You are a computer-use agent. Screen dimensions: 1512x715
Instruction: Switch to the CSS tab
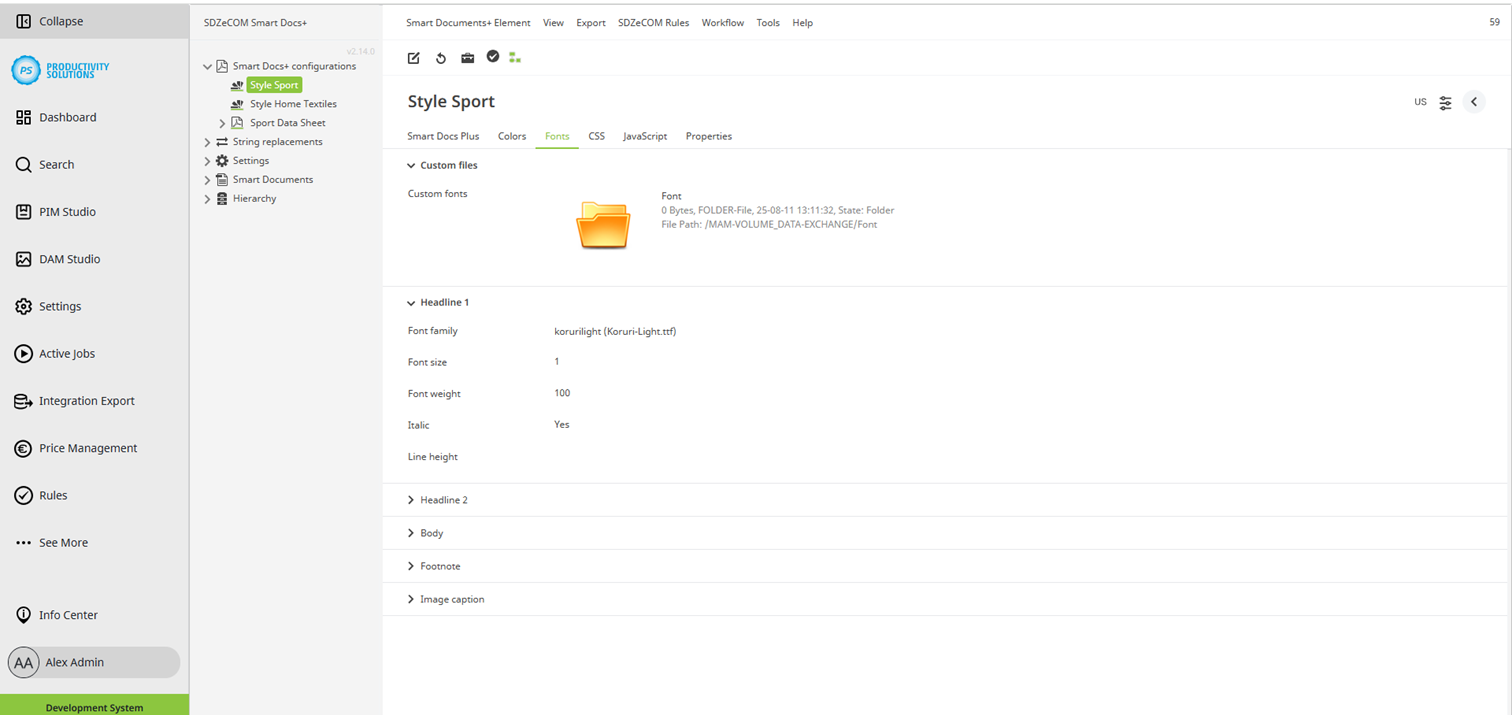596,136
